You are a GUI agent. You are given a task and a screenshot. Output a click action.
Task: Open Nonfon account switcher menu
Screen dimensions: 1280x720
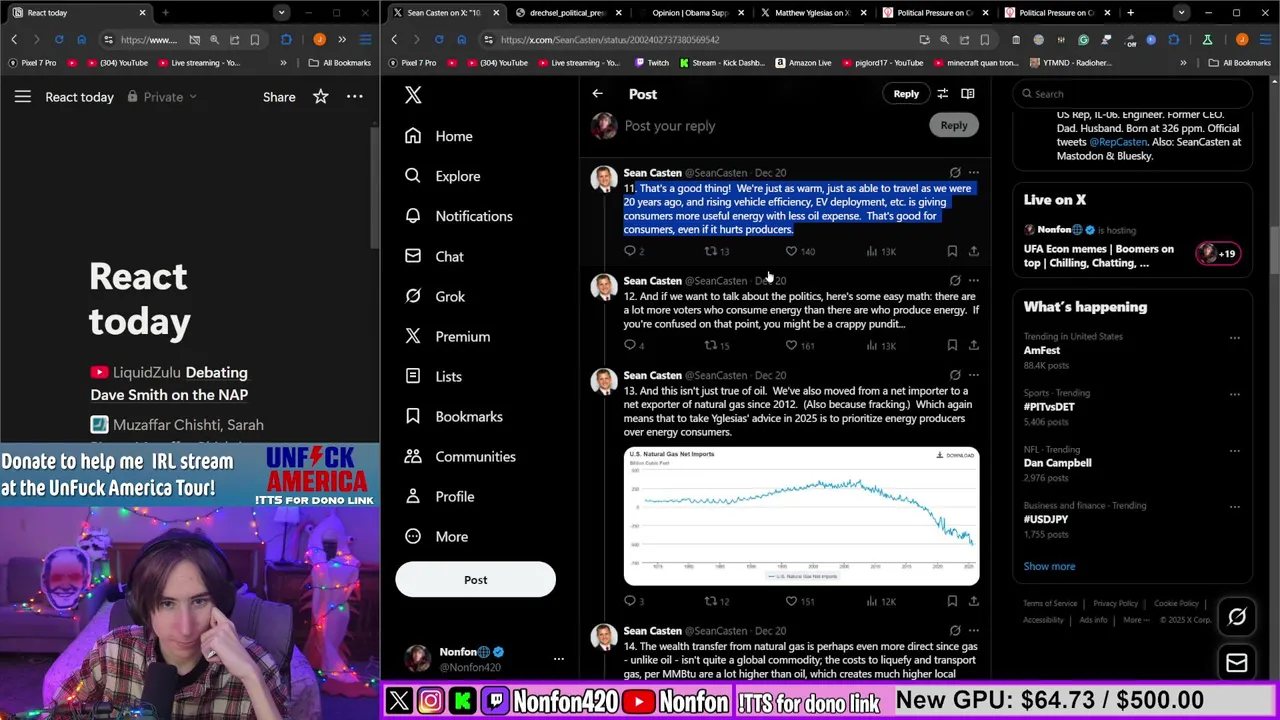pyautogui.click(x=483, y=658)
